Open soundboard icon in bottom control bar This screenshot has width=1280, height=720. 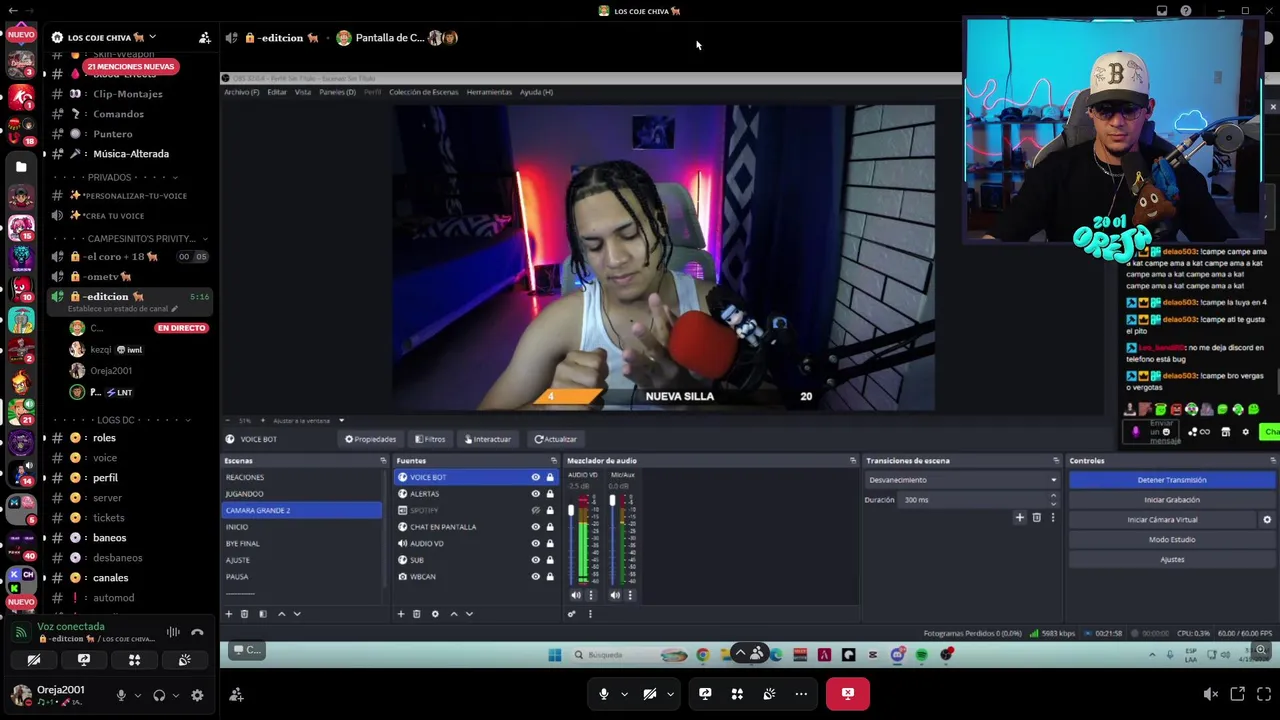click(x=769, y=694)
